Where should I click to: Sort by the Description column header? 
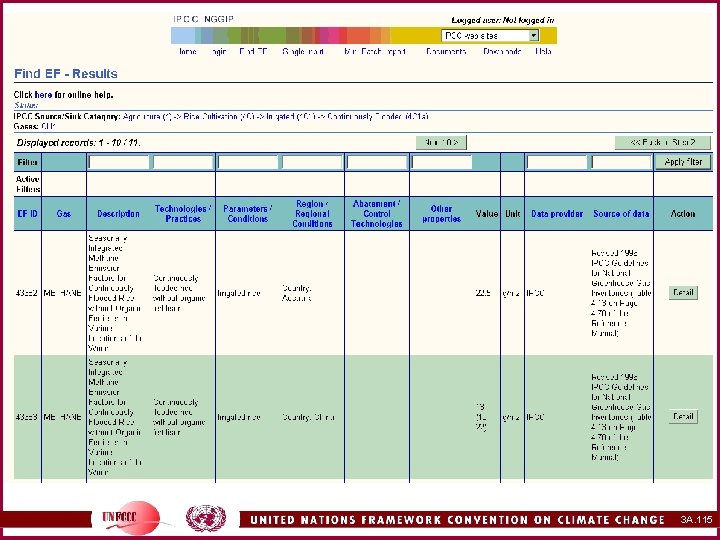pos(118,214)
